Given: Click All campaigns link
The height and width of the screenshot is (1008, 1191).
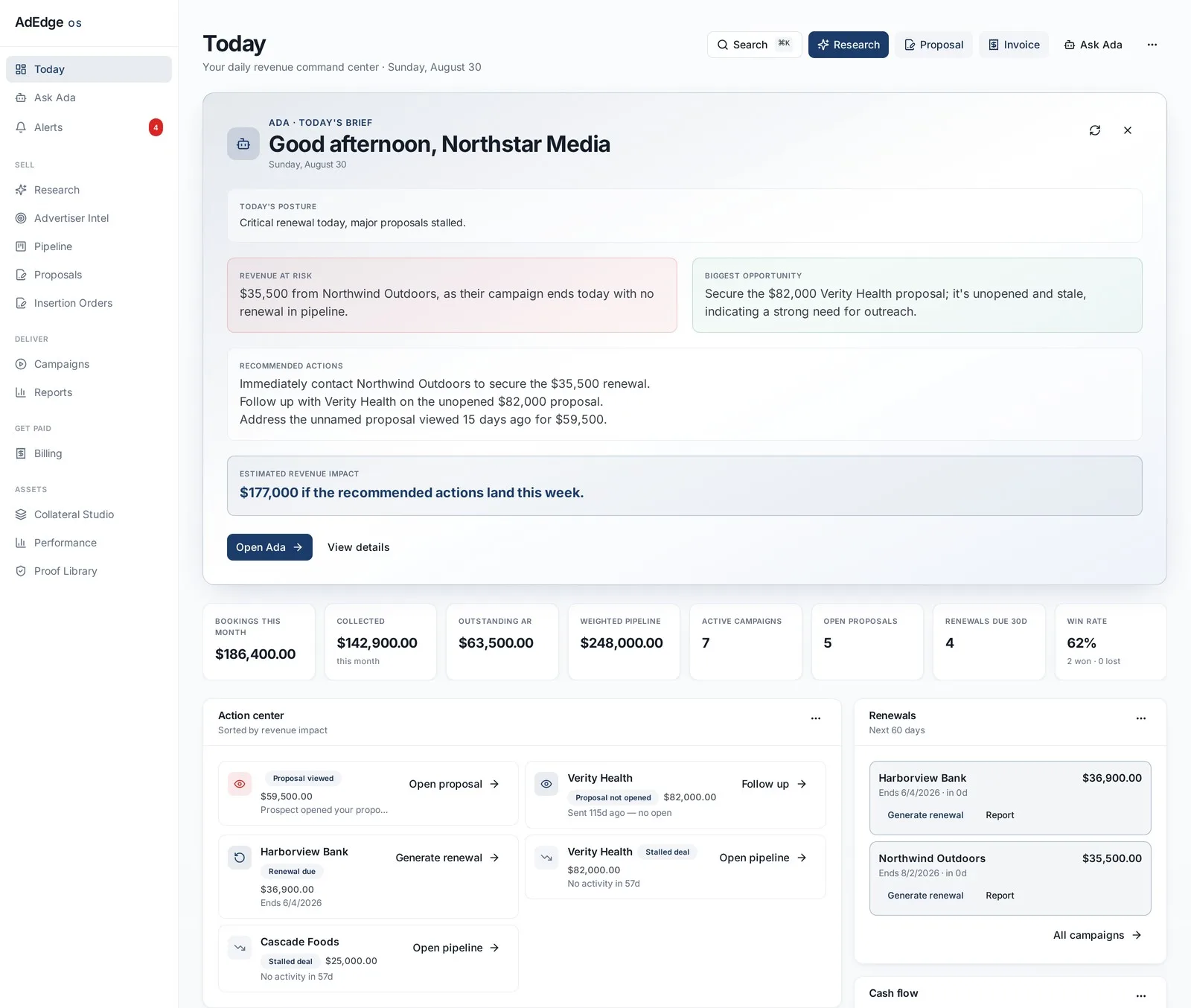Looking at the screenshot, I should (1097, 935).
